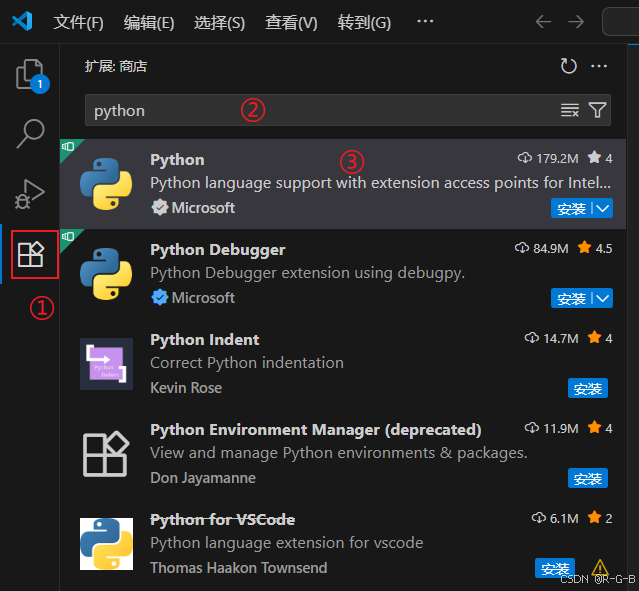The width and height of the screenshot is (639, 591).
Task: Install the Python extension by Microsoft
Action: [x=571, y=208]
